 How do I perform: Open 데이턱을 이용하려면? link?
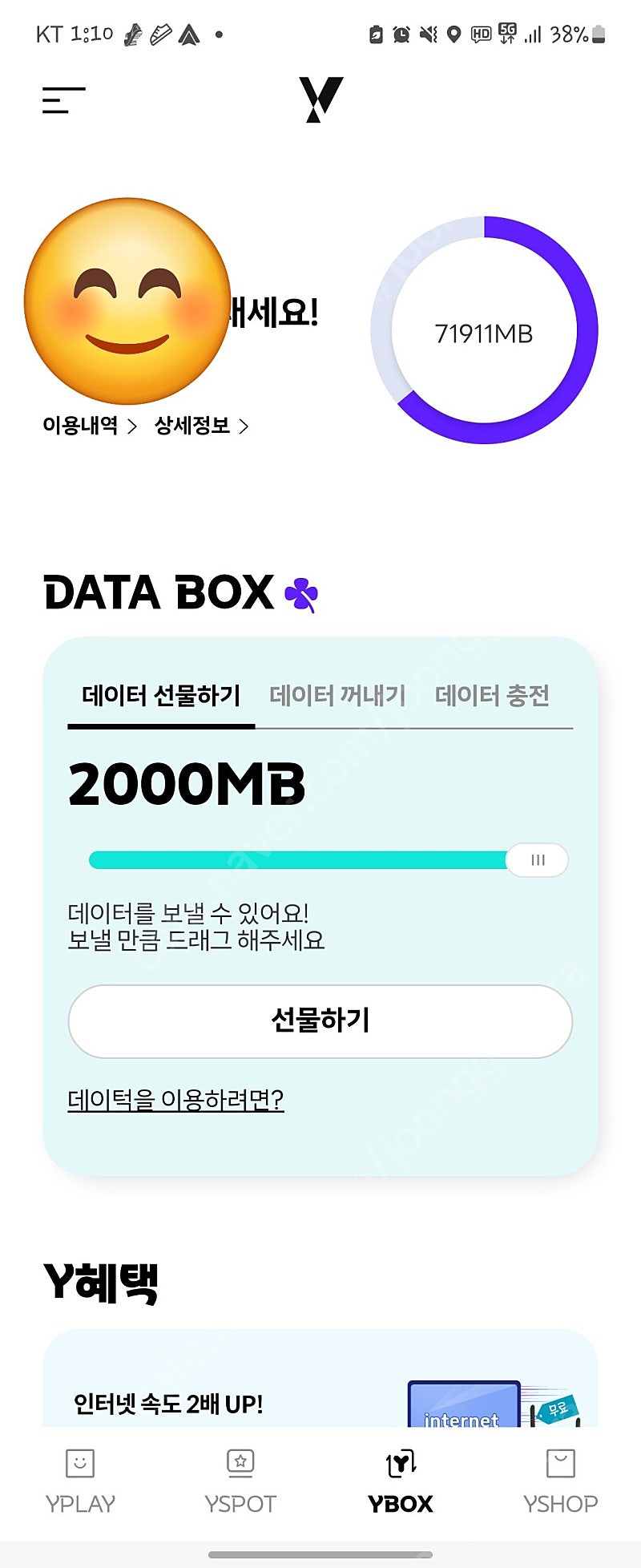pos(175,1099)
